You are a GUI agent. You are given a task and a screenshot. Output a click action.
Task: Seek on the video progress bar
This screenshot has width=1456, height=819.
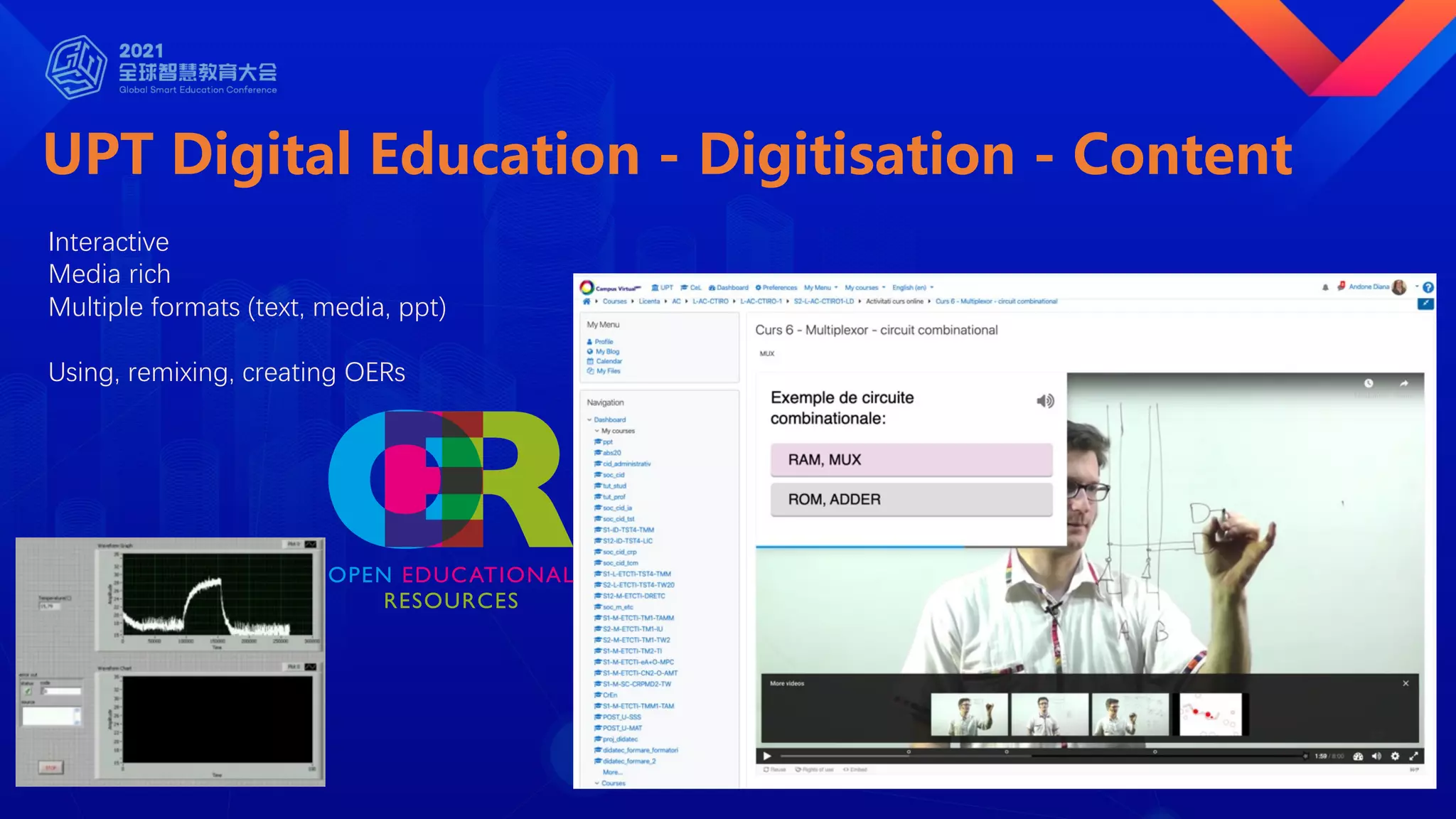point(1043,756)
